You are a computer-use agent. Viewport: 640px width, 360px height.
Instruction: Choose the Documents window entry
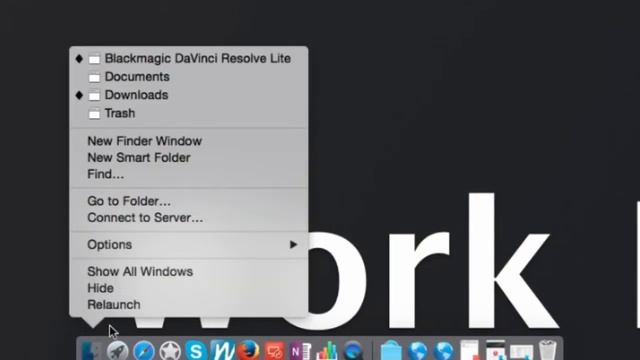189,77
